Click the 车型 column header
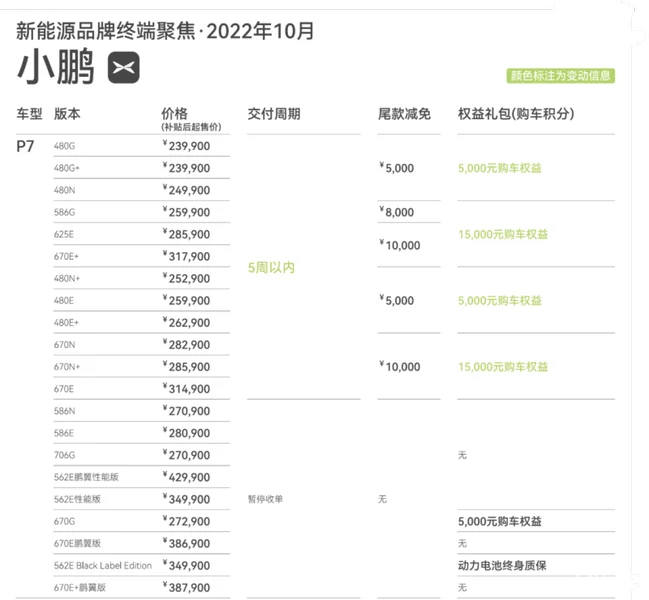Viewport: 649px width, 600px height. pyautogui.click(x=29, y=113)
